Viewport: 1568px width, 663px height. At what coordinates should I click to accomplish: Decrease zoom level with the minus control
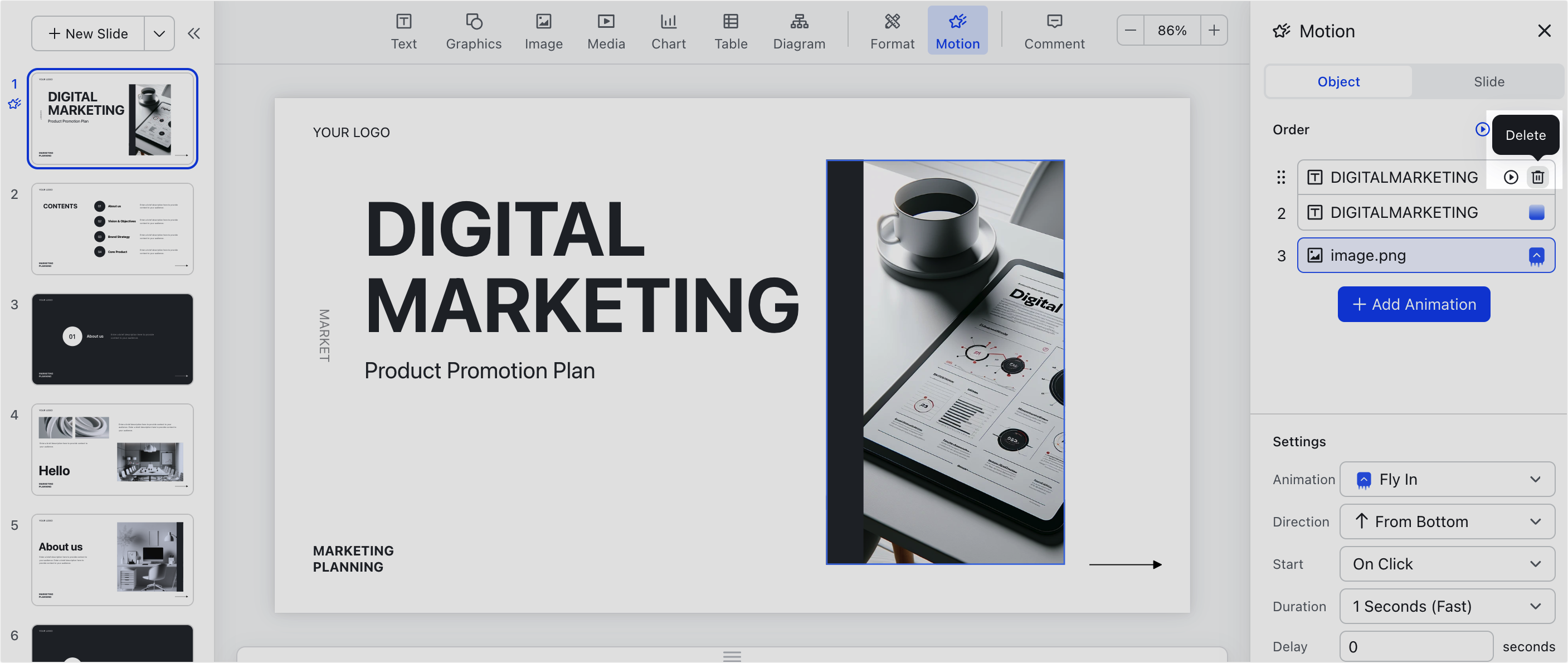tap(1131, 30)
